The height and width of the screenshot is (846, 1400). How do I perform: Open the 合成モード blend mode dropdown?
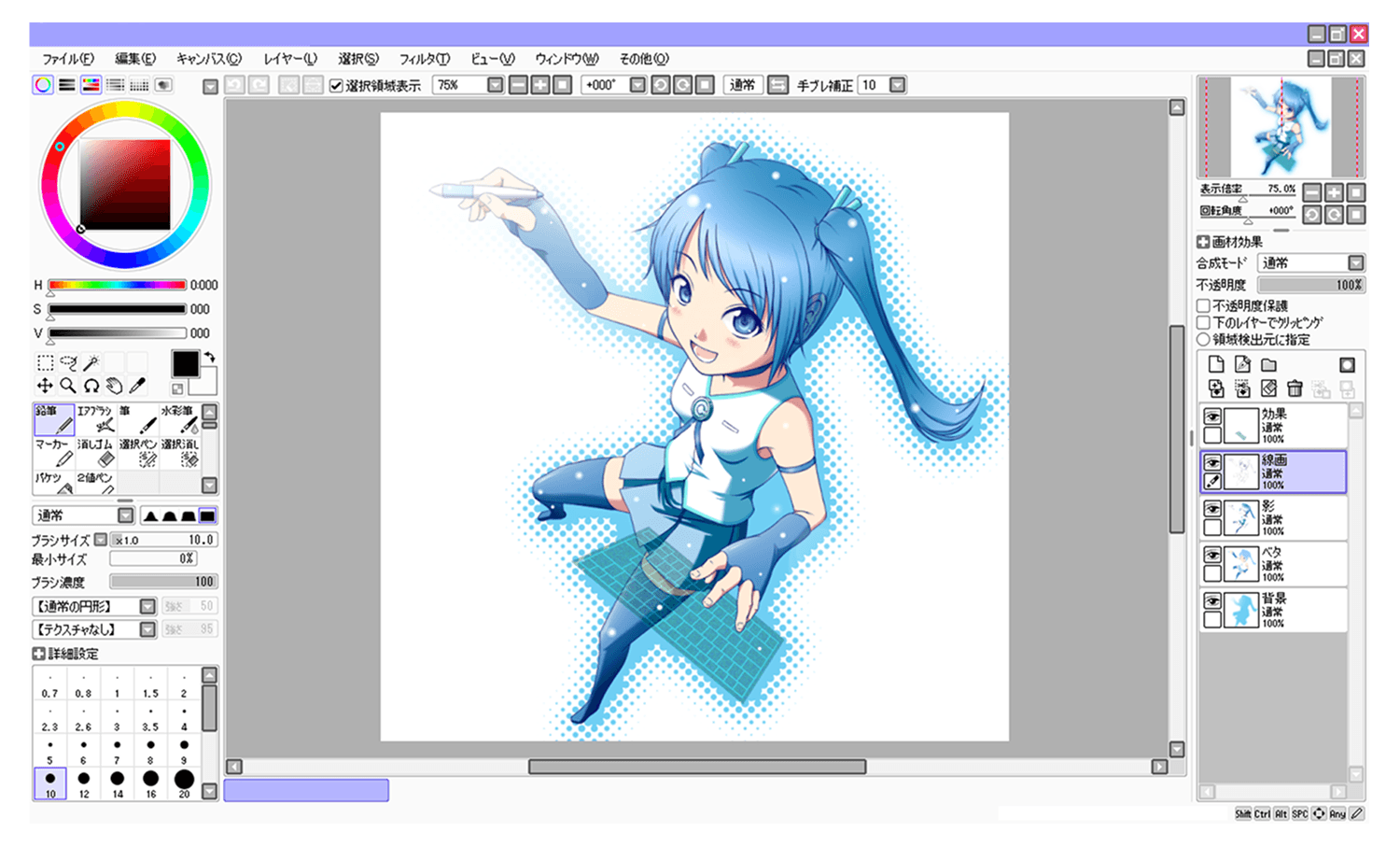coord(1355,263)
